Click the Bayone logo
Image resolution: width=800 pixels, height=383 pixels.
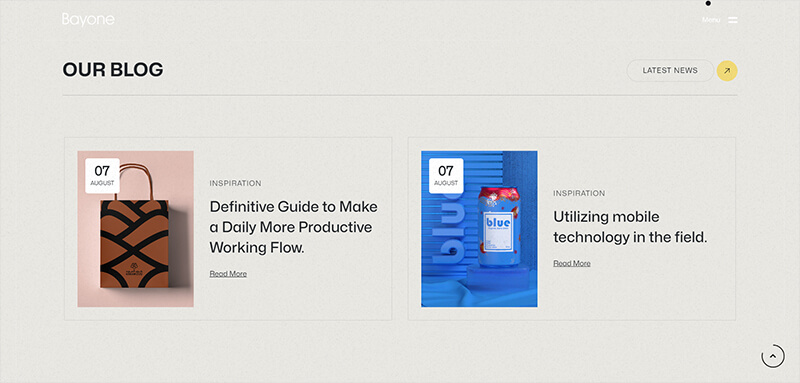point(88,20)
